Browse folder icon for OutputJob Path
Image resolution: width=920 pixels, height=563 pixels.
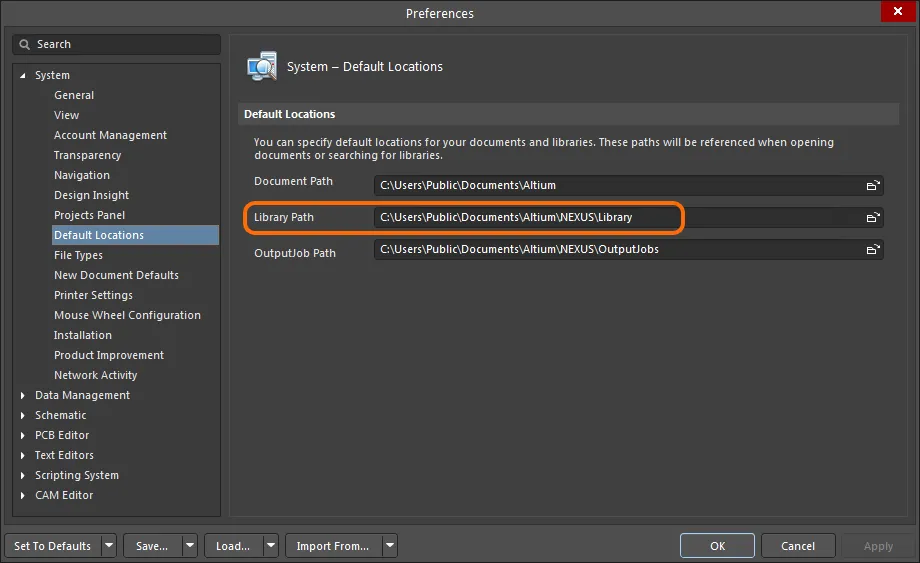(873, 249)
